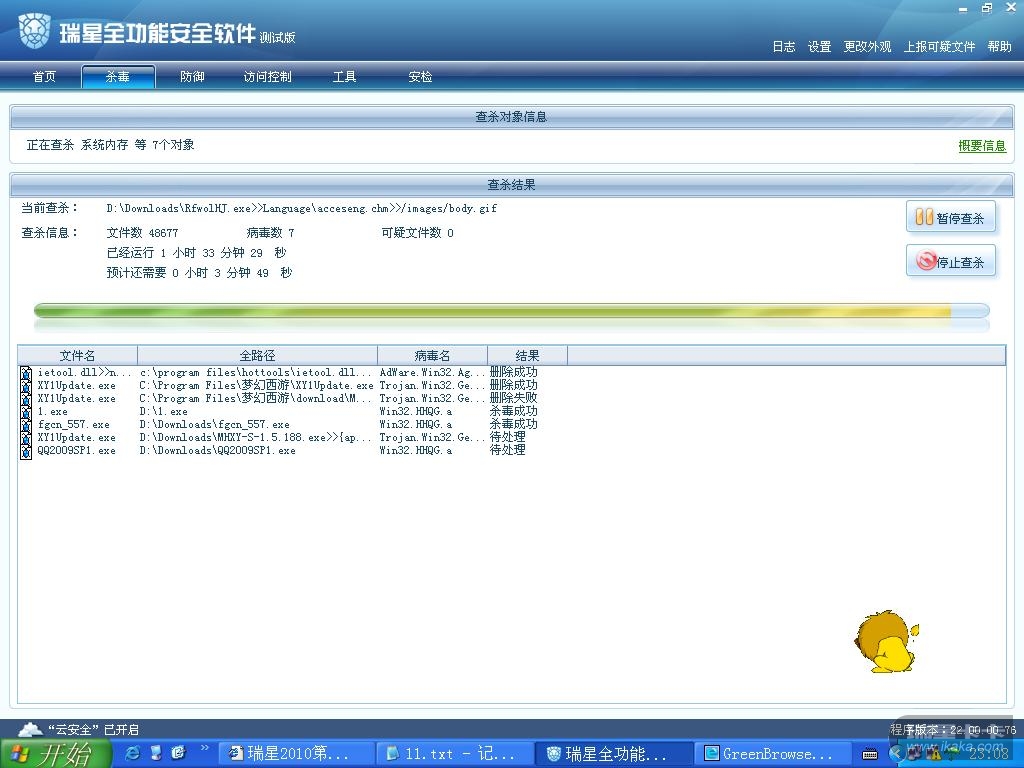Click virus icon beside fgcn_557.exe row

click(x=26, y=425)
